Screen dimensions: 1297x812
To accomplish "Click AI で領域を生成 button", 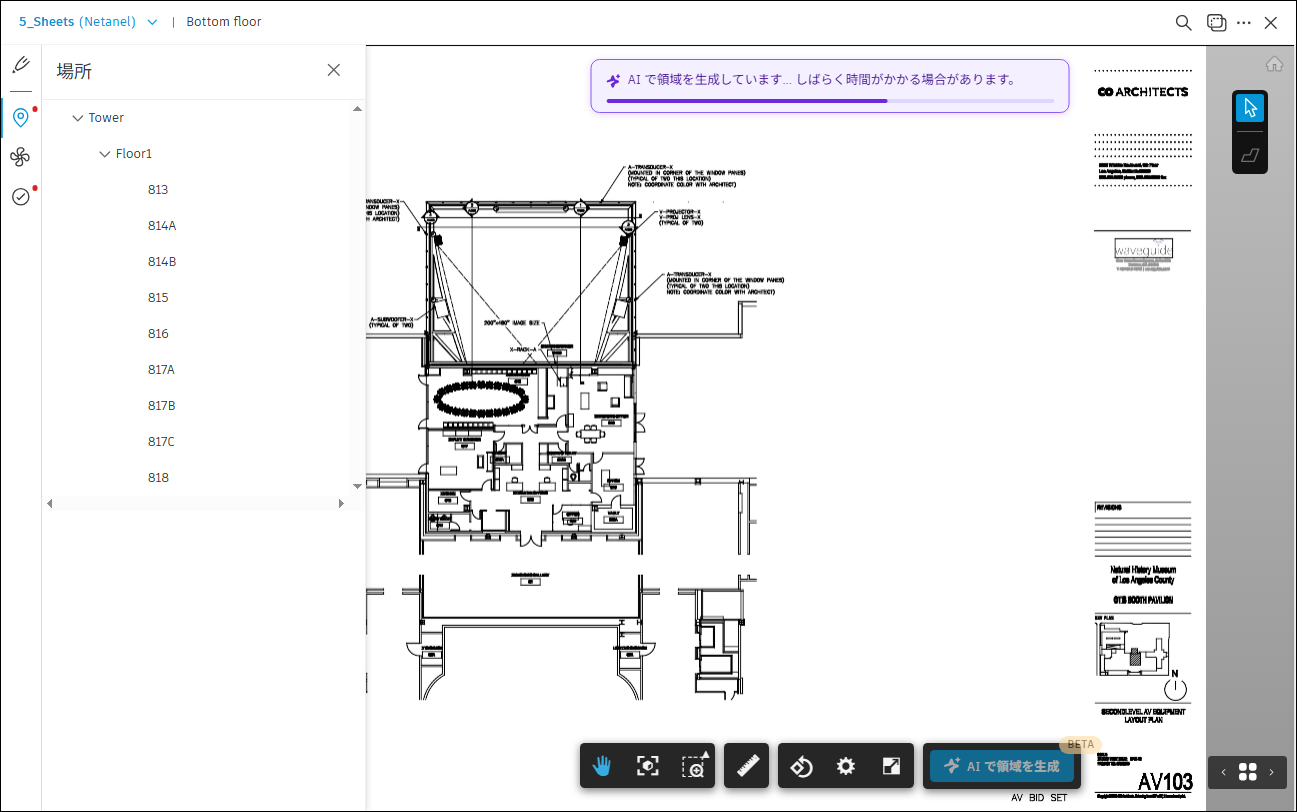I will 1002,766.
